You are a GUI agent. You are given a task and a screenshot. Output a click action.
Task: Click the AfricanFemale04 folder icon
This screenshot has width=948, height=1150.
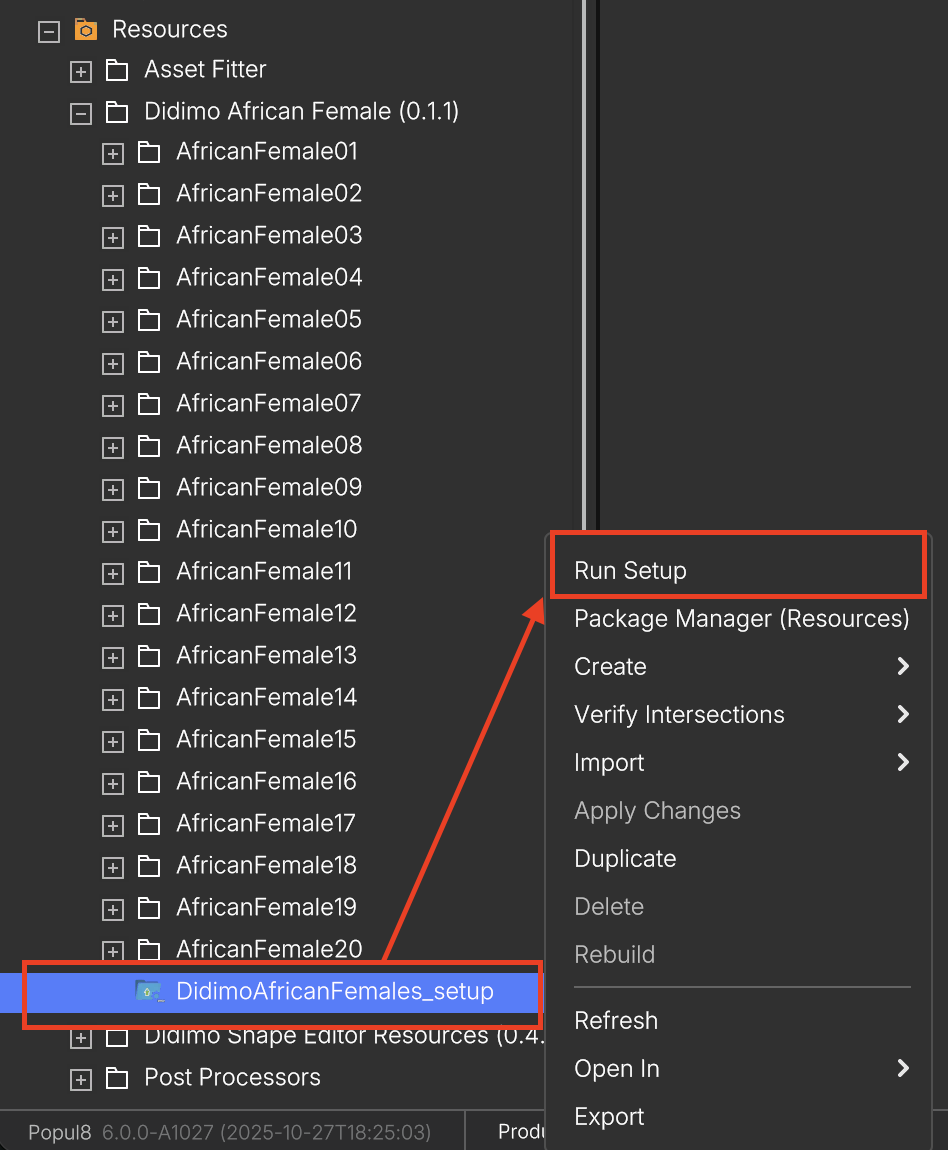(149, 278)
